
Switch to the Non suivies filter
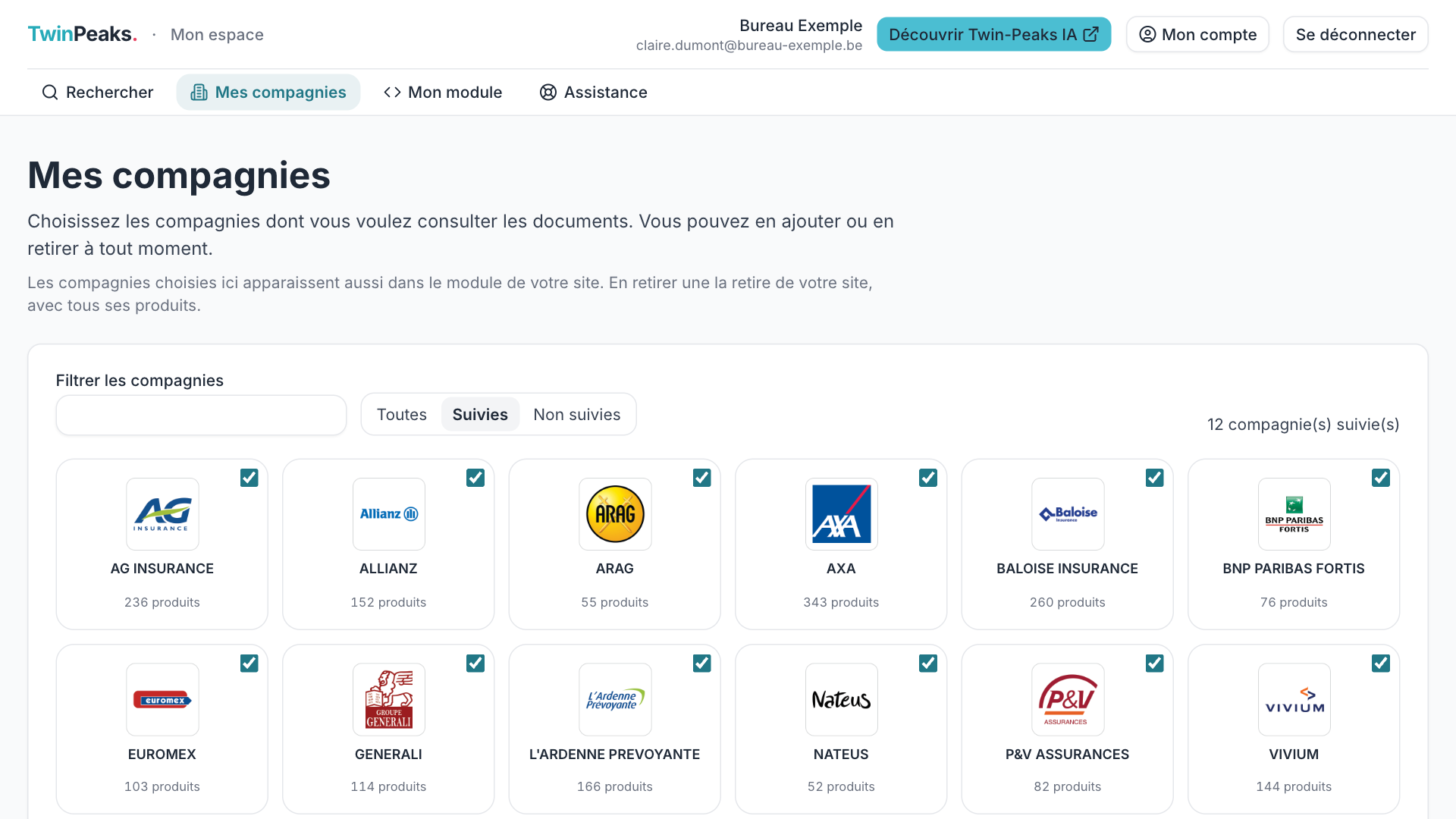577,414
